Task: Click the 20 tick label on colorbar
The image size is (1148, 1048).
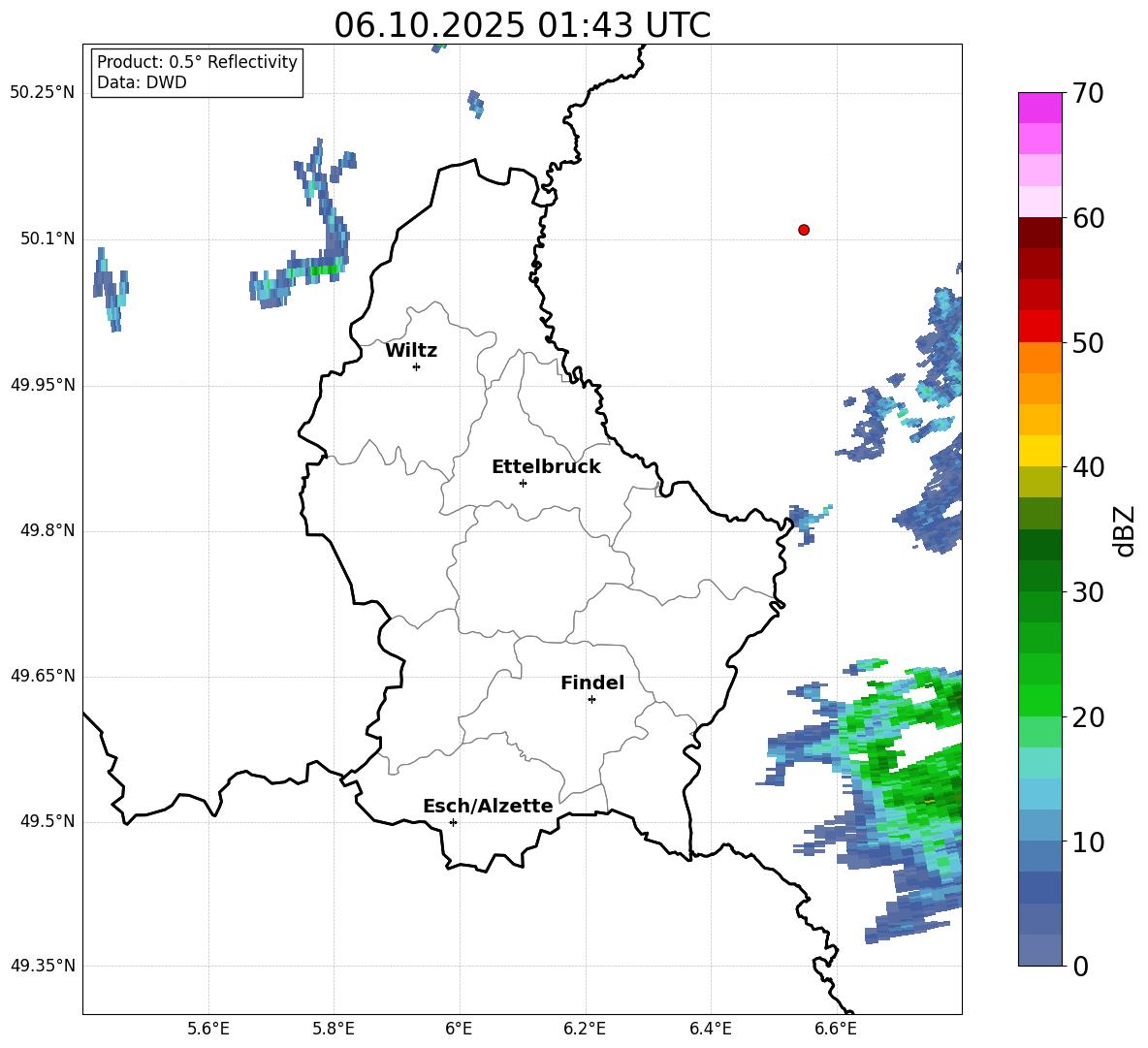Action: click(1089, 717)
